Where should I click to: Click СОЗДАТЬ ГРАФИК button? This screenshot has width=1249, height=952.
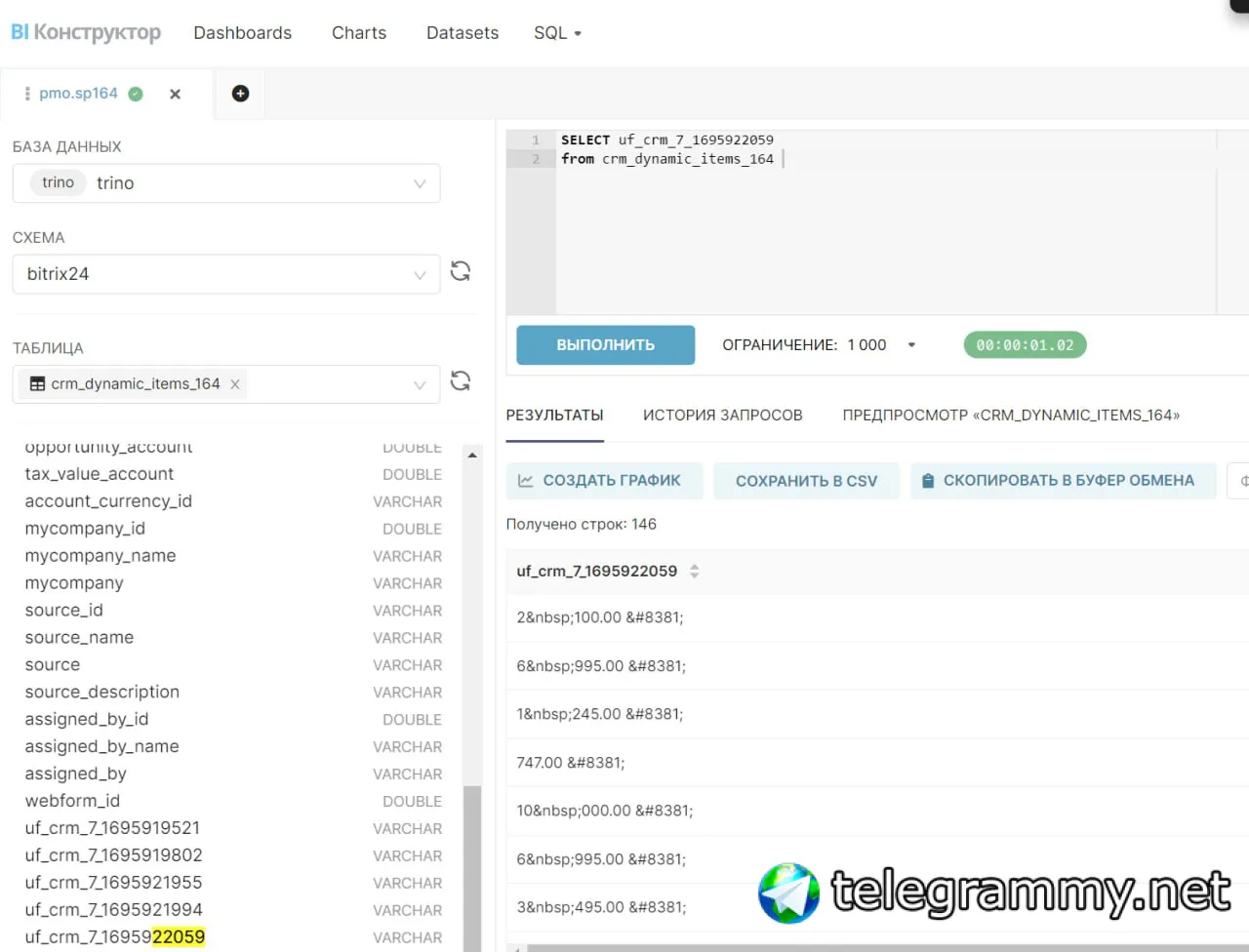pyautogui.click(x=605, y=481)
